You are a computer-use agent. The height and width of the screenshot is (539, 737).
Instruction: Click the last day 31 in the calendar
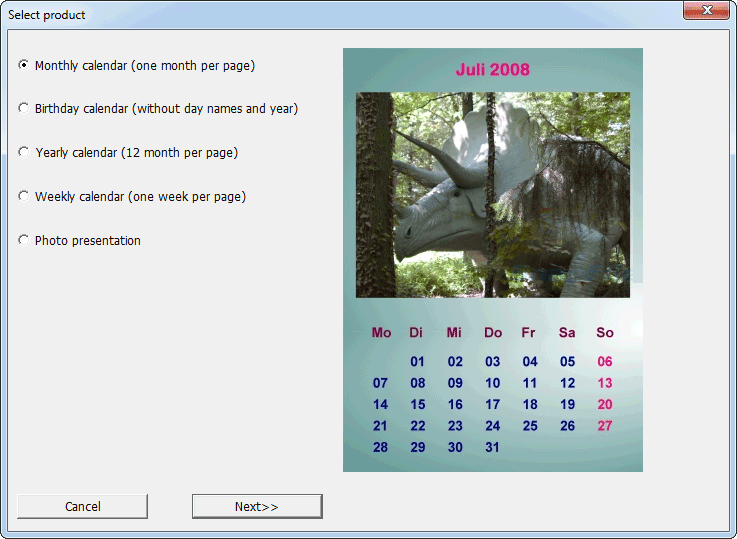coord(493,447)
